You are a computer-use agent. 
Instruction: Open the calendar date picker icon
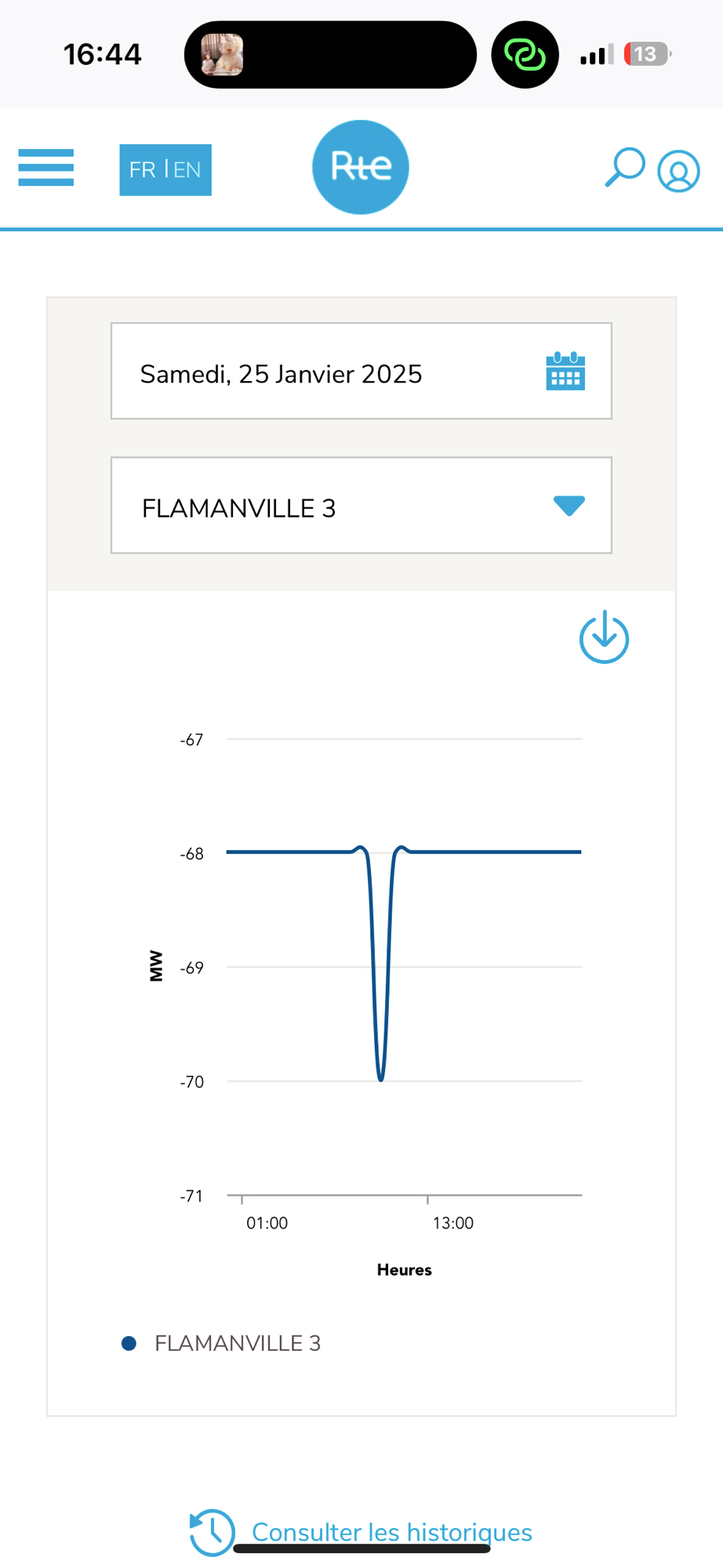565,371
